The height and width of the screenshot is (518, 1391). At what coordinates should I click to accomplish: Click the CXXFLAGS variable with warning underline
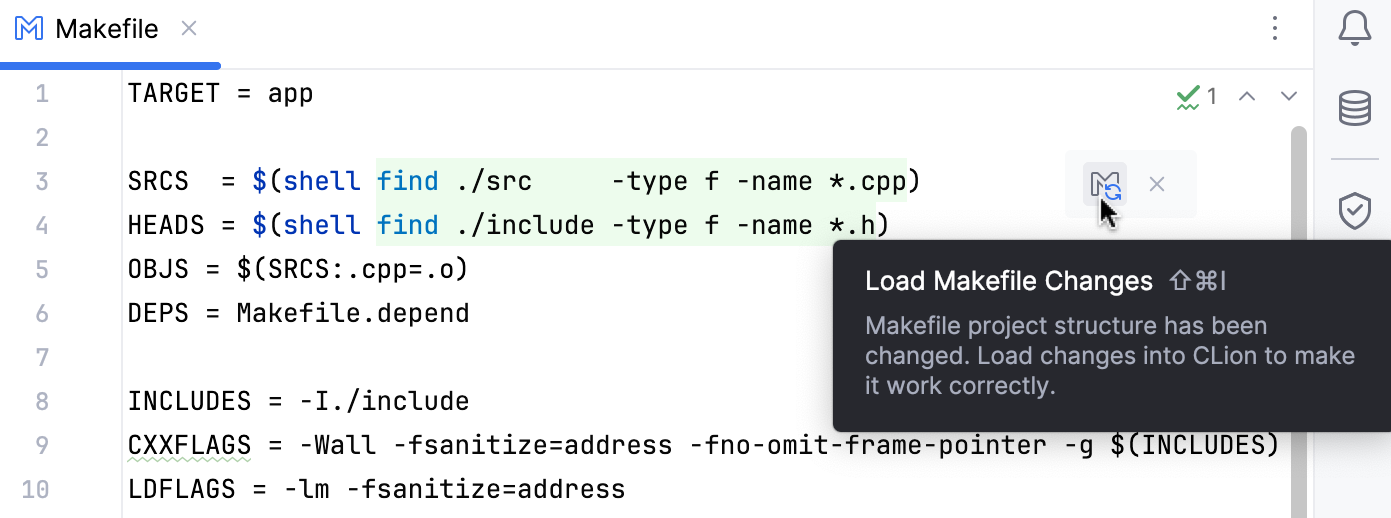coord(189,445)
